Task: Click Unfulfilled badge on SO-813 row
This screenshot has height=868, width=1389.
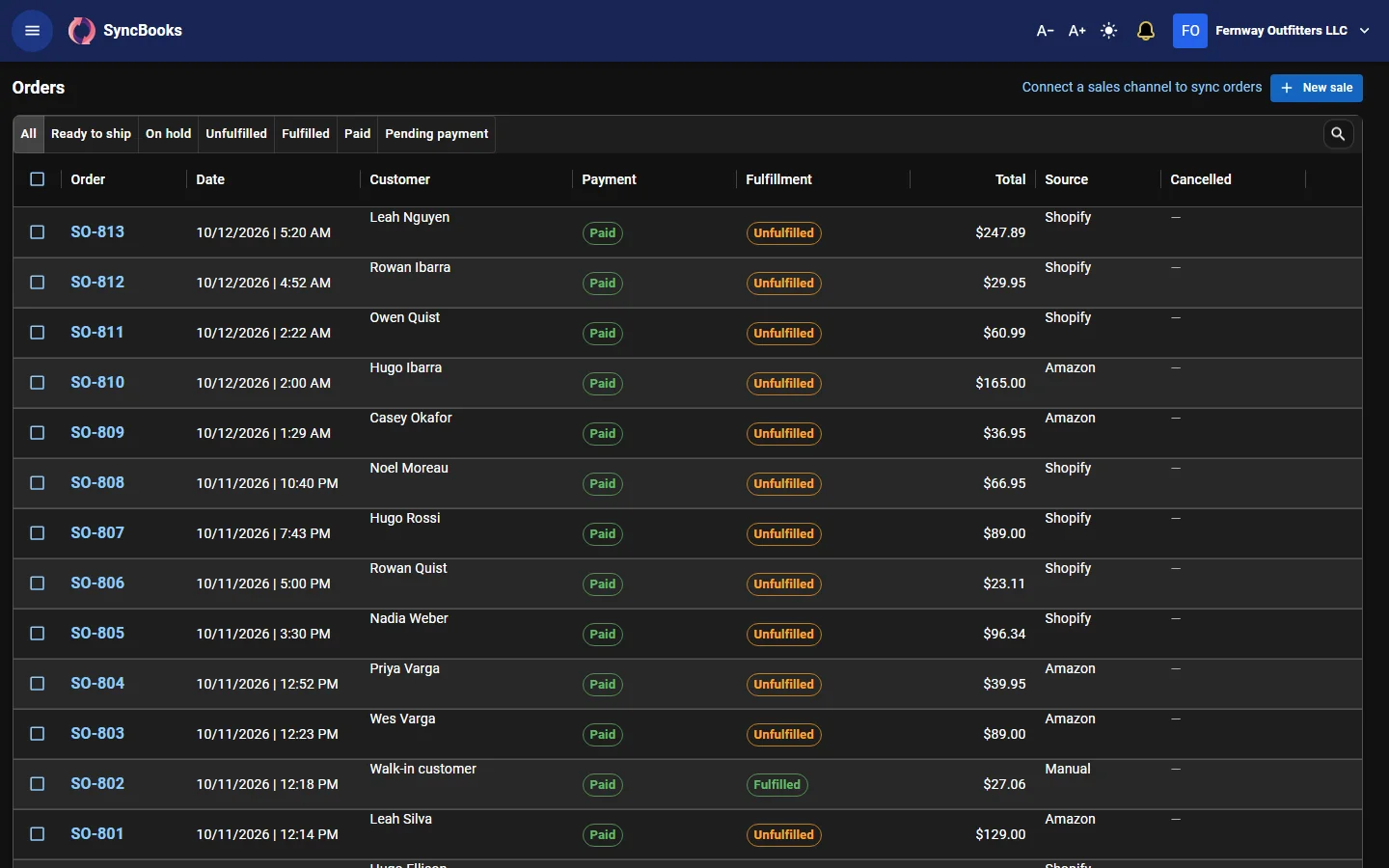Action: pyautogui.click(x=784, y=233)
